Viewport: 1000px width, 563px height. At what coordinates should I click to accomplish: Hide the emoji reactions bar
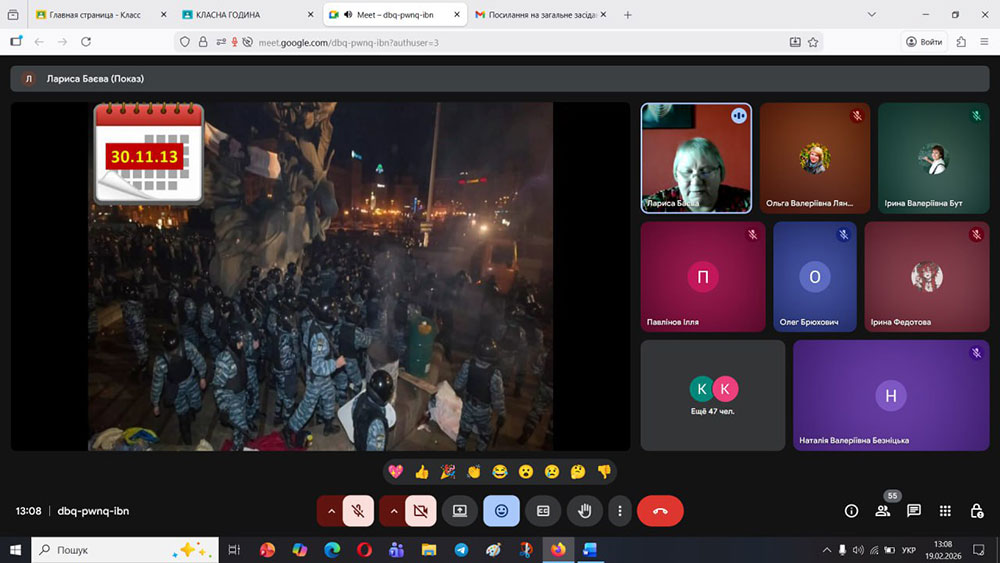pos(501,510)
